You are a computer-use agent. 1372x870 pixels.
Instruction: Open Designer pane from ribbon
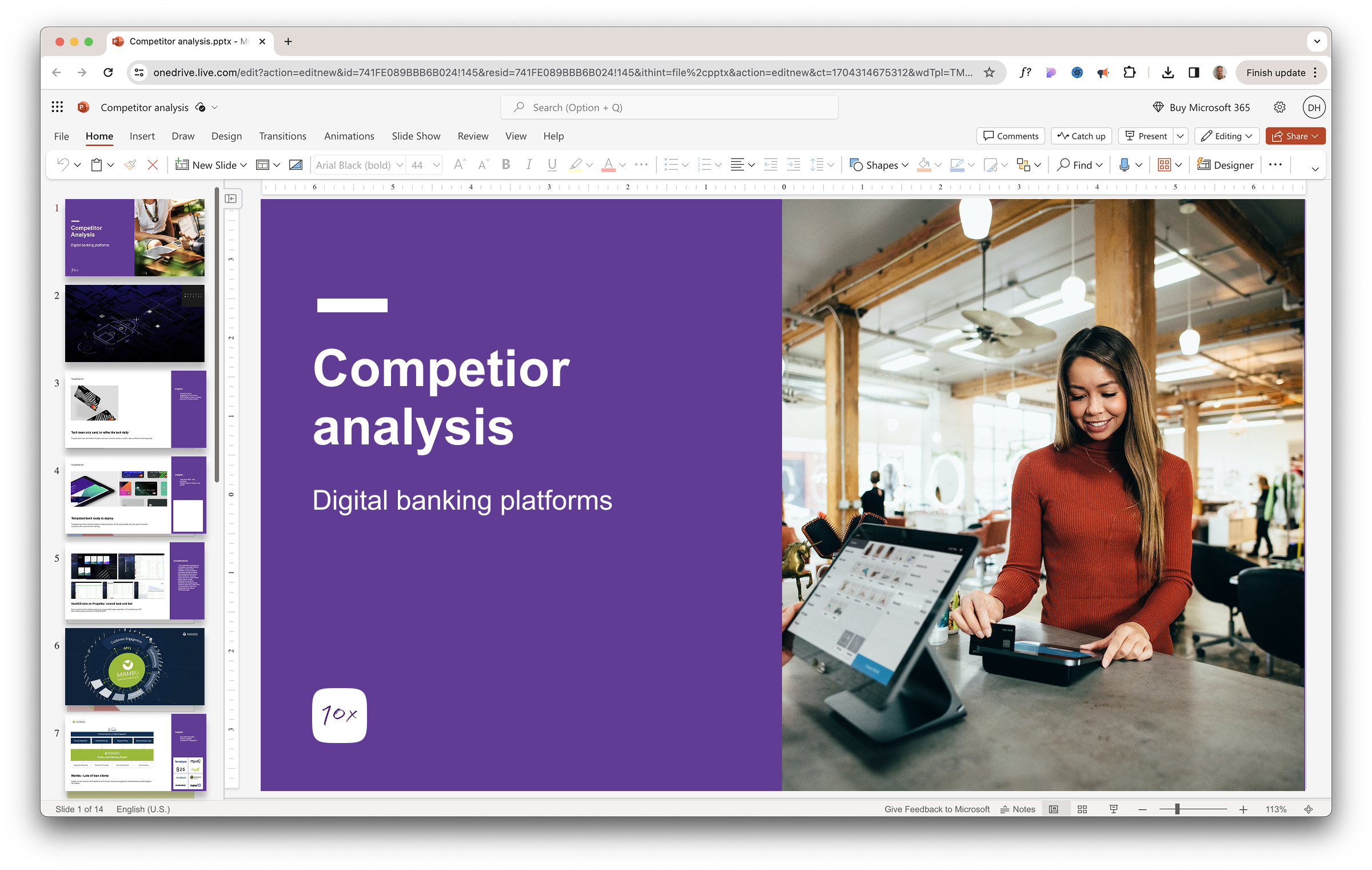pos(1225,165)
